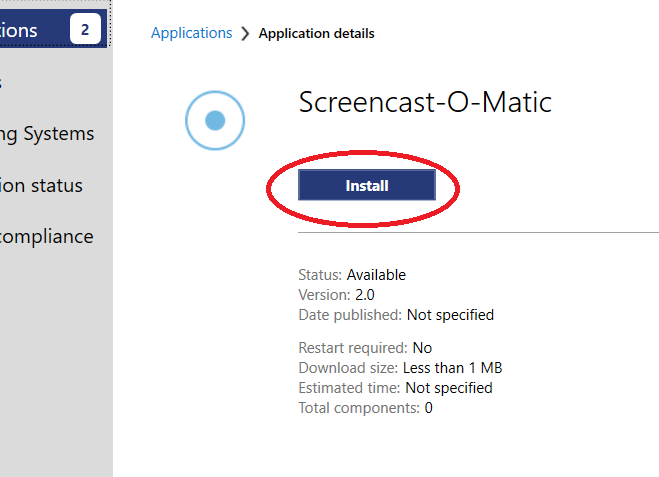Click the Screencast-O-Matic app icon

pos(215,121)
